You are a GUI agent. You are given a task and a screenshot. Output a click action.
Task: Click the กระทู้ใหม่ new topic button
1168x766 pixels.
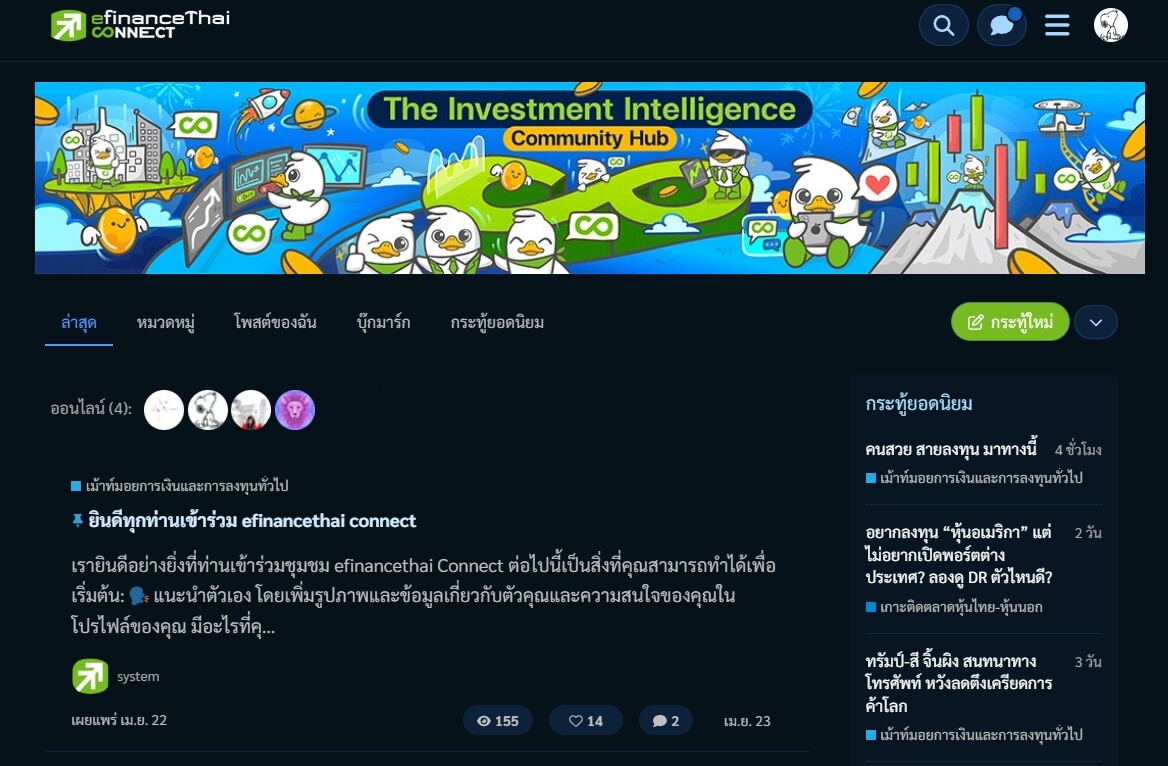[x=1010, y=322]
